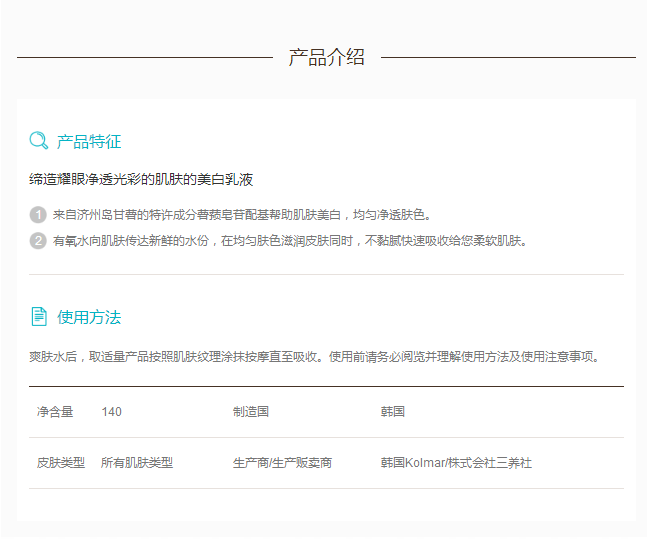Click the document icon beside 使用方法
647x539 pixels.
tap(38, 317)
